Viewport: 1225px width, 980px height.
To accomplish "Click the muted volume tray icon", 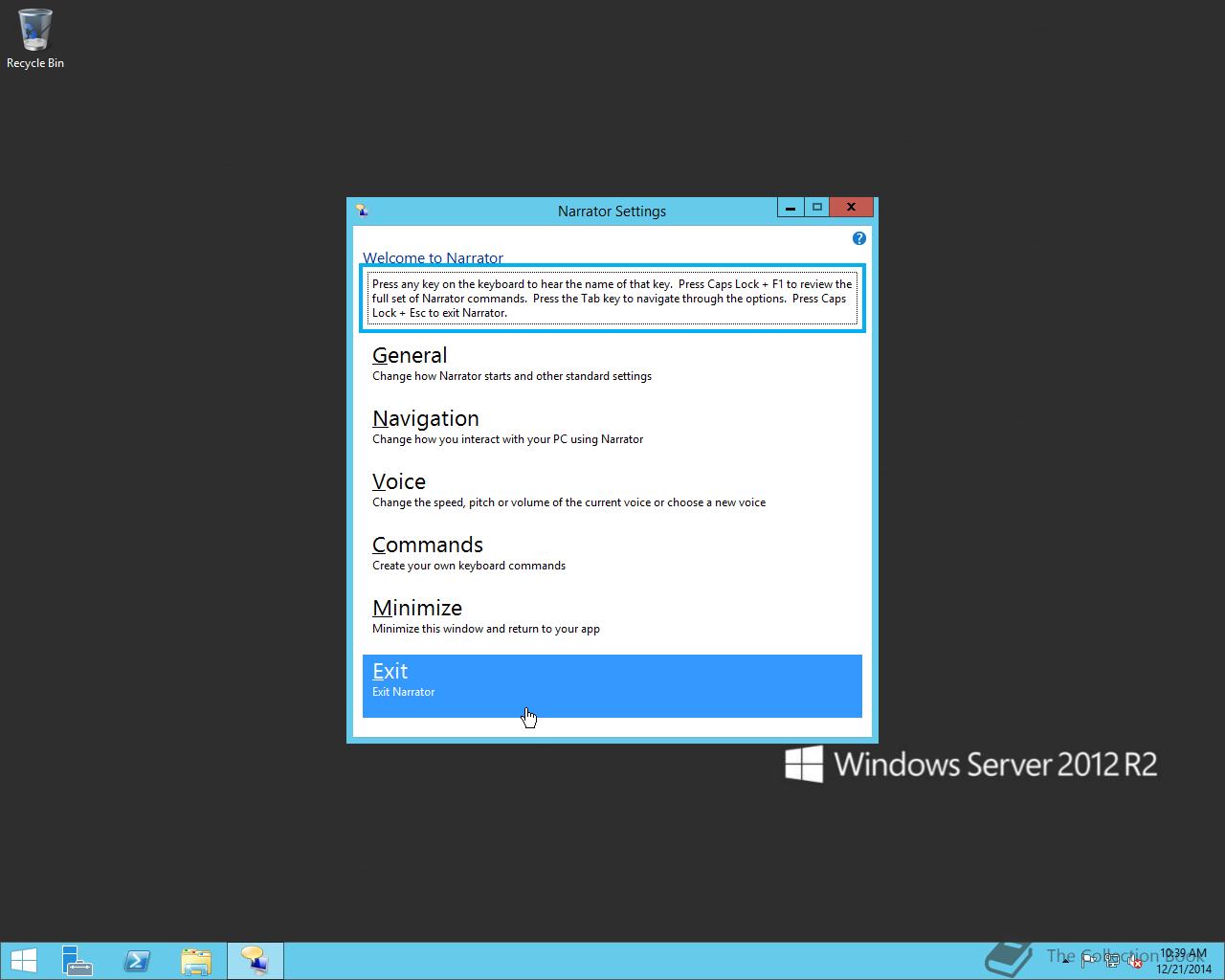I will [x=1135, y=962].
